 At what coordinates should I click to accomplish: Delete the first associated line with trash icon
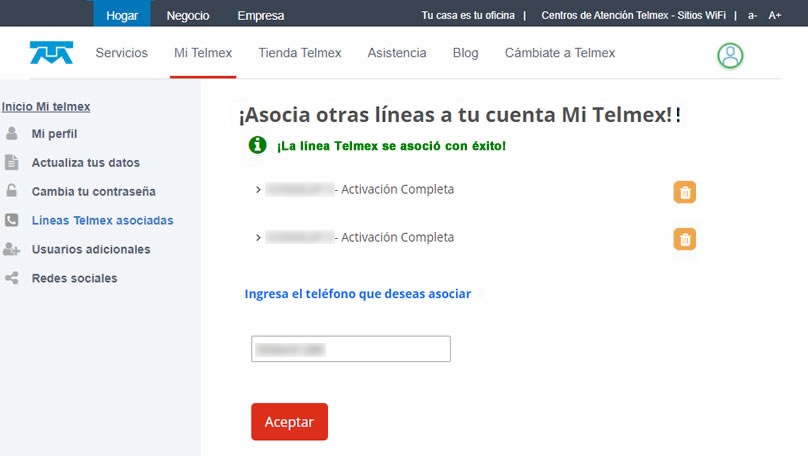coord(684,192)
